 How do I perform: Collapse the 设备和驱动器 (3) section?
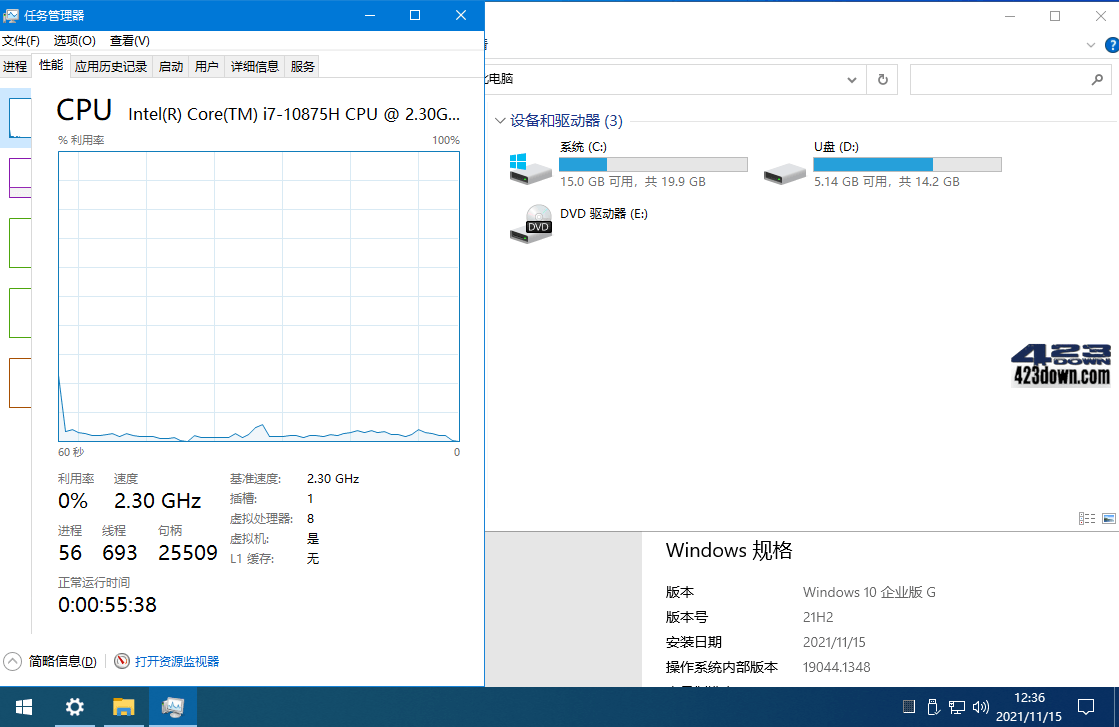tap(499, 120)
